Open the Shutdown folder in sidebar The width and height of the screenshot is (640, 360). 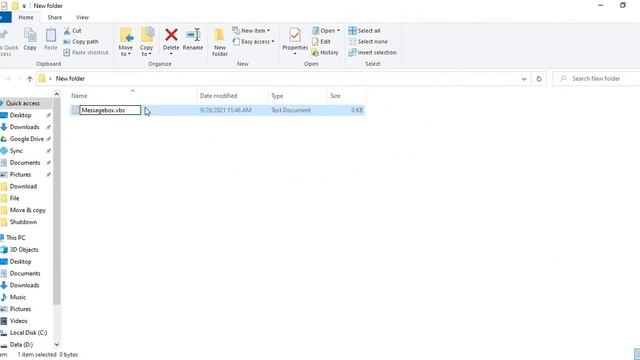click(23, 222)
